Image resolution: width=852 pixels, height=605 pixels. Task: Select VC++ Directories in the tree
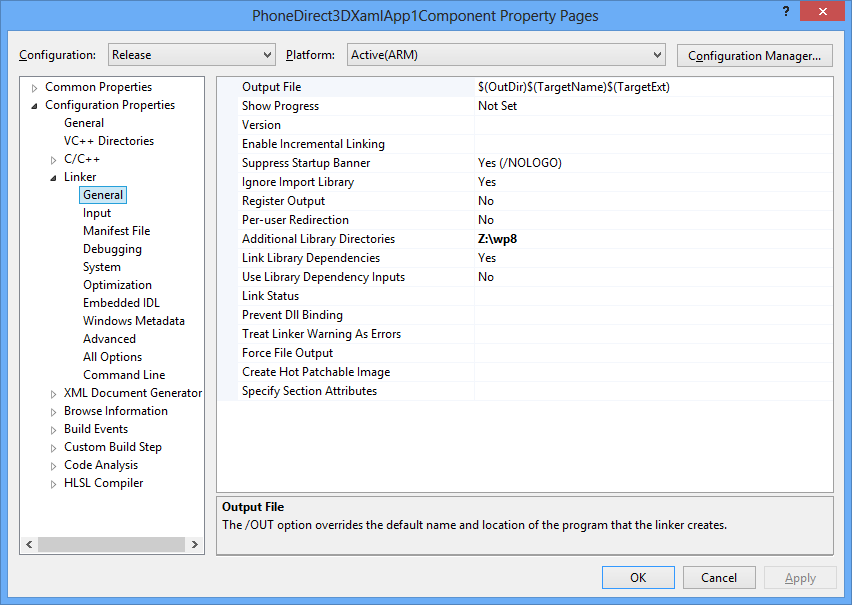tap(108, 141)
